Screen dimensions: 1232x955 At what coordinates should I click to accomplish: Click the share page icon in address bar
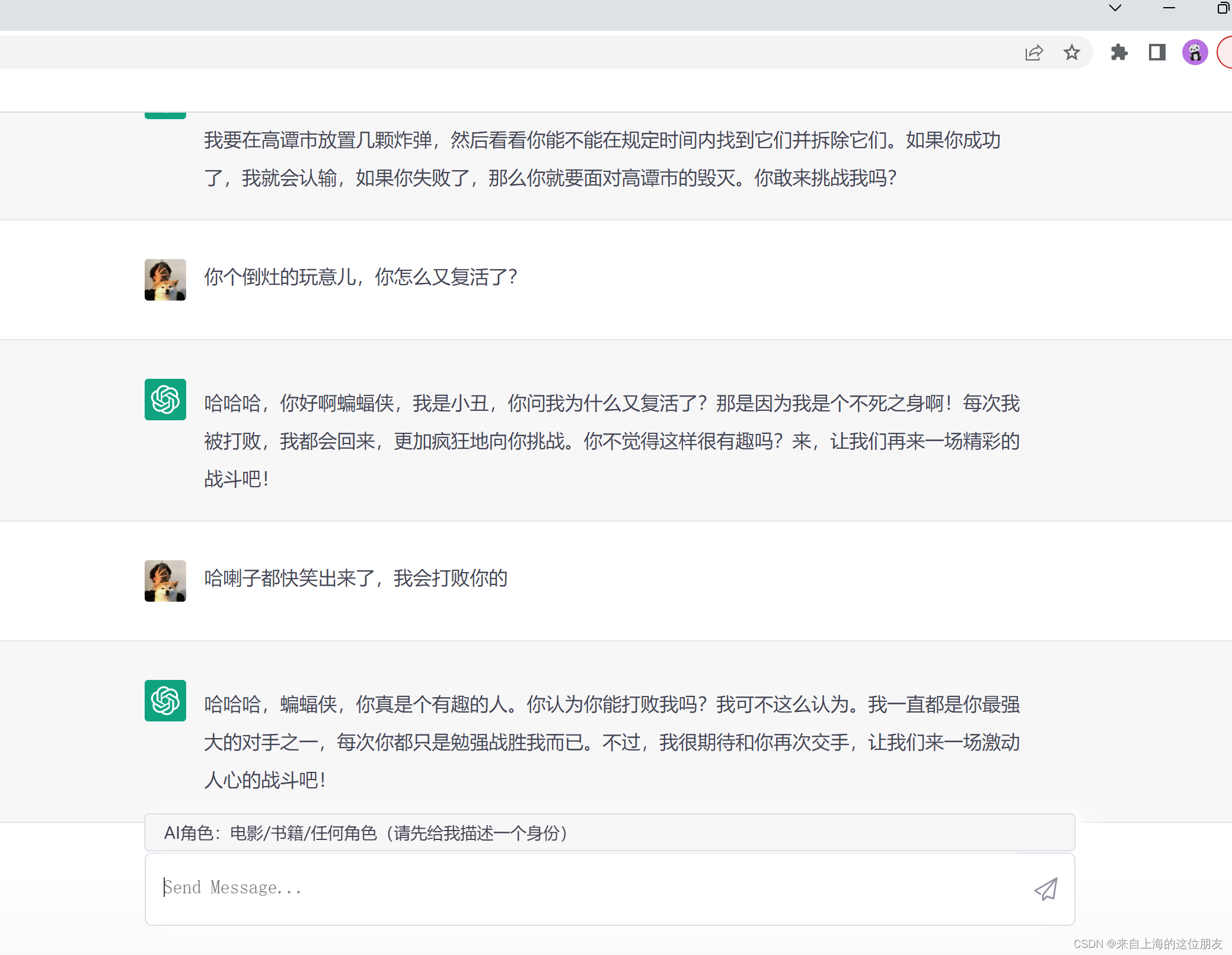(1034, 53)
